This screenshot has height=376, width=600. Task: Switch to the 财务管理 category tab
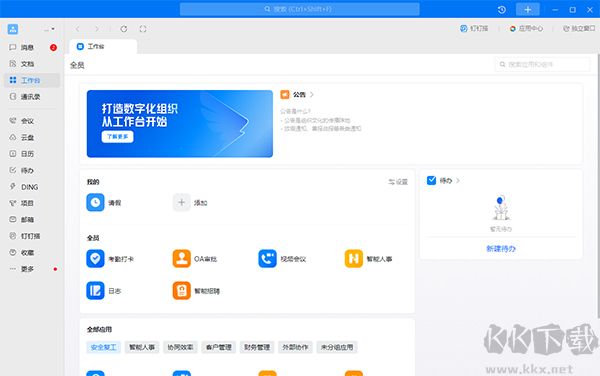[x=257, y=347]
